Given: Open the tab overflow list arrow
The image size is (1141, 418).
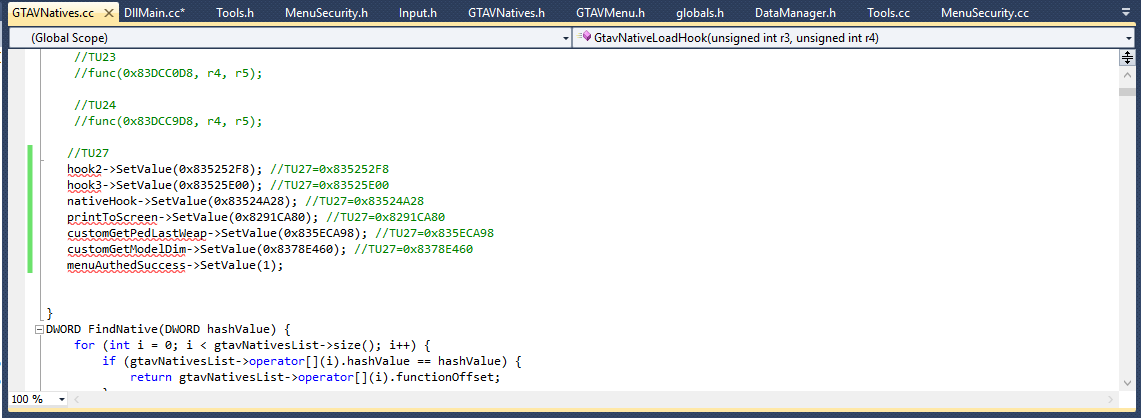Looking at the screenshot, I should [x=1126, y=14].
